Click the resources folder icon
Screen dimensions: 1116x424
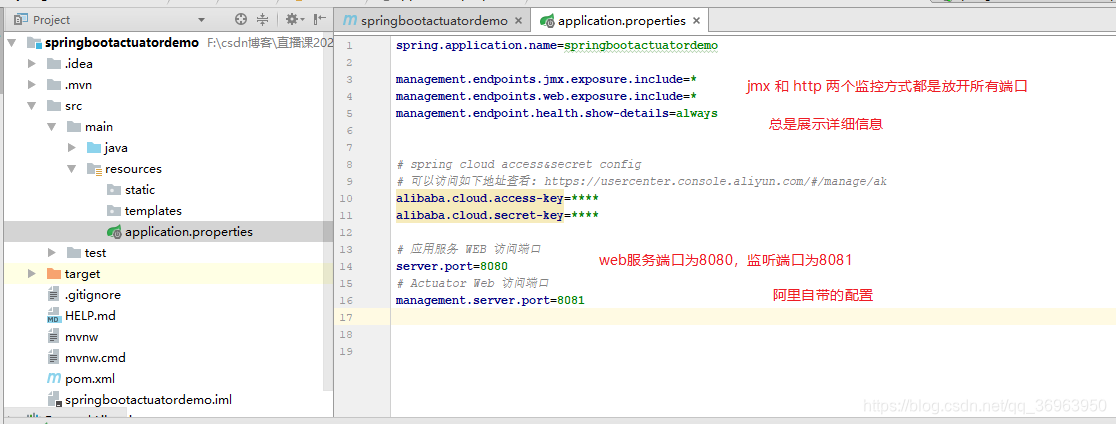pos(93,169)
